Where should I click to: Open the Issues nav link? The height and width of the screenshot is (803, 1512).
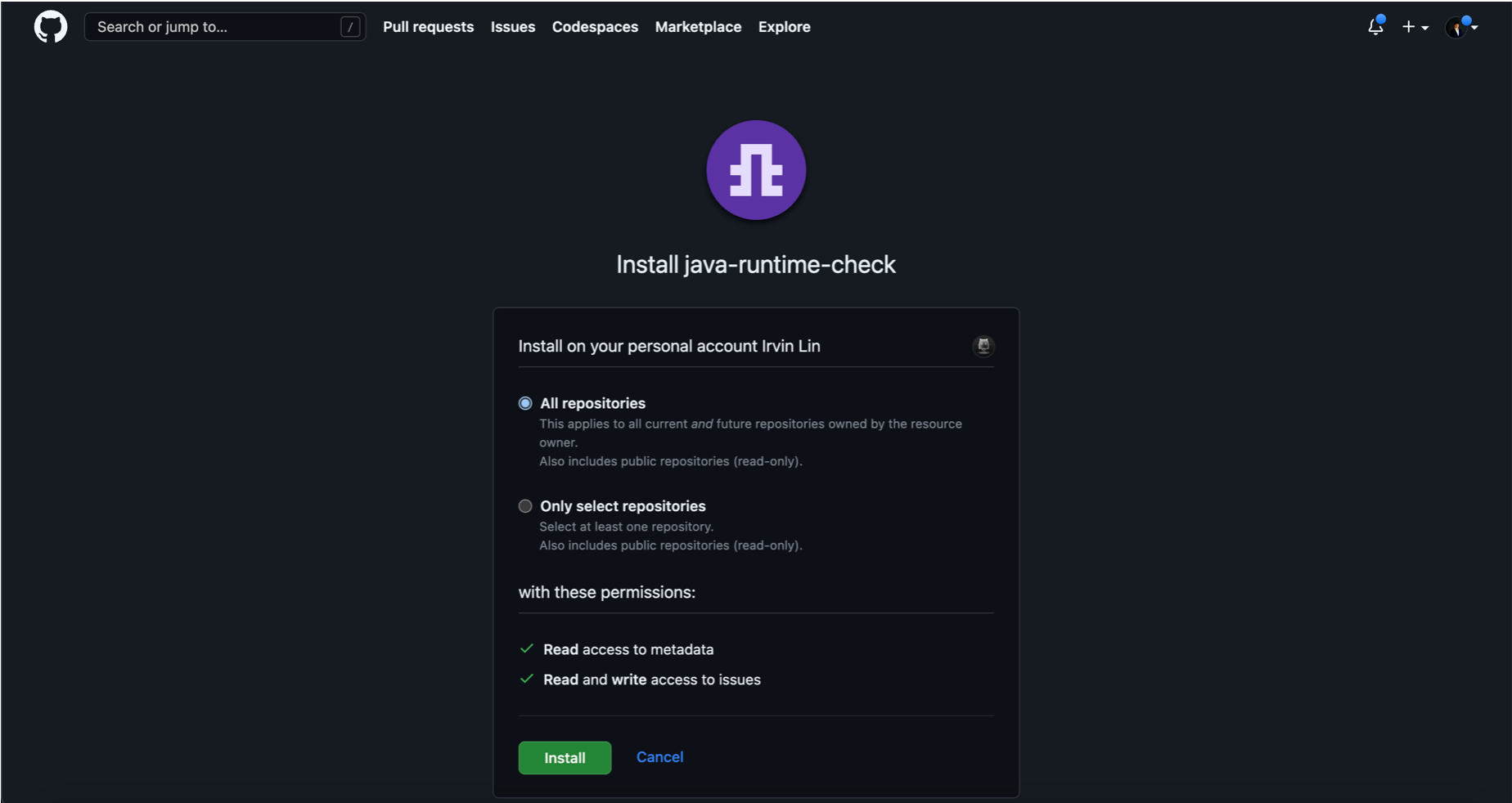513,27
